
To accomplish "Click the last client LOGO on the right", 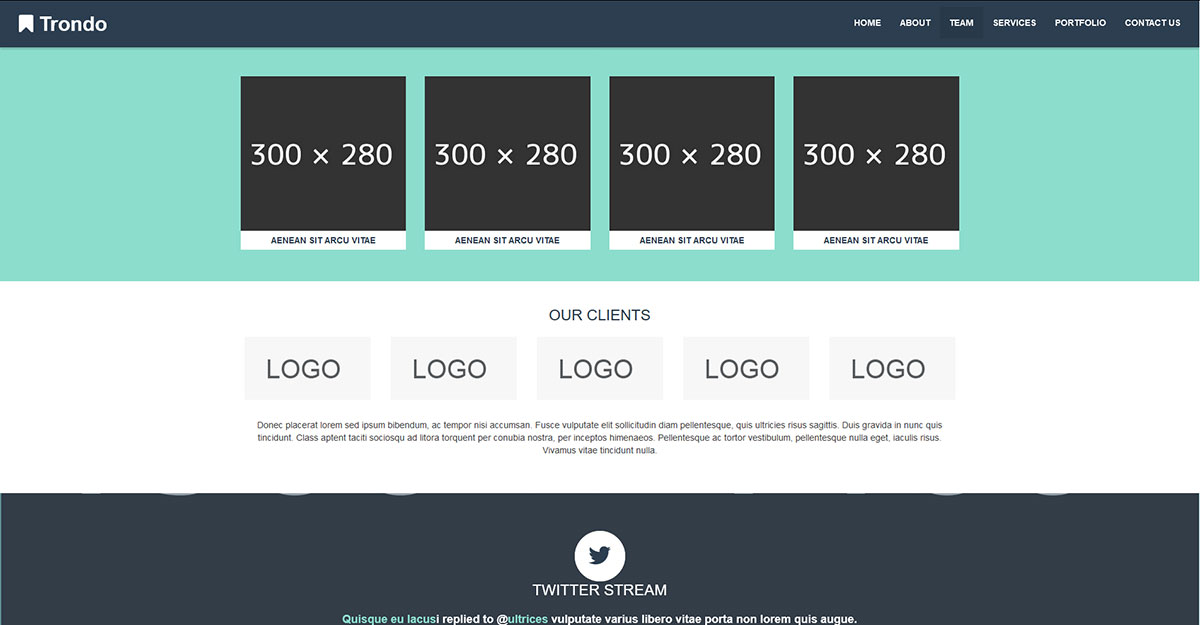I will coord(891,368).
